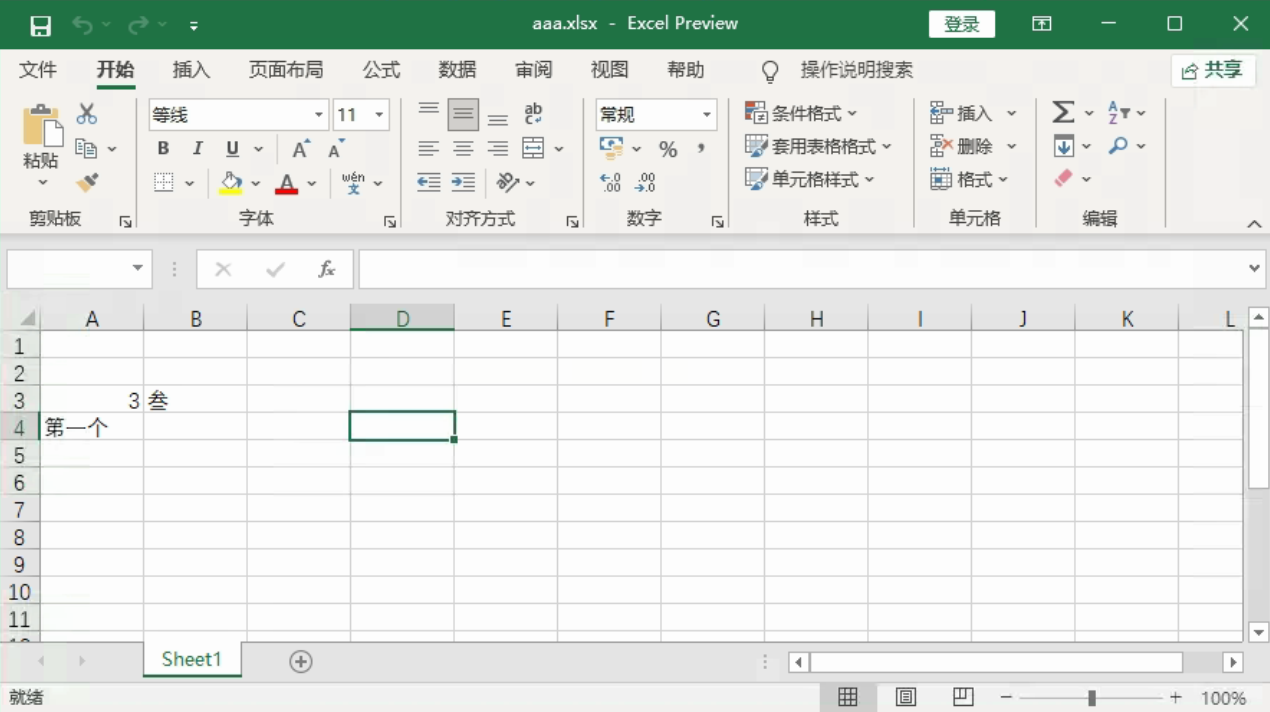Click the percent style icon
The height and width of the screenshot is (712, 1270).
(x=668, y=149)
